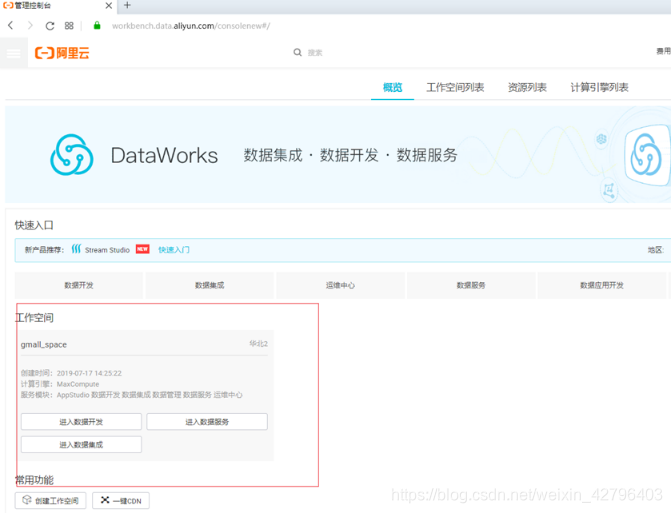The width and height of the screenshot is (672, 513).
Task: Switch to the 计算引擎列表 tab
Action: (599, 87)
